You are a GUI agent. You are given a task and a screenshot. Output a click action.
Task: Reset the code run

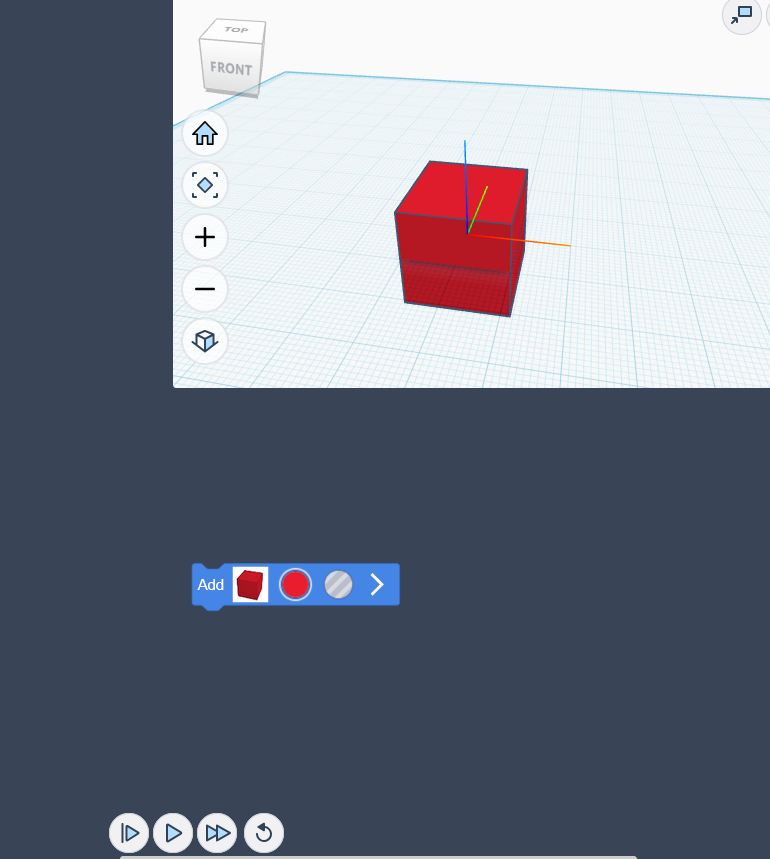264,833
